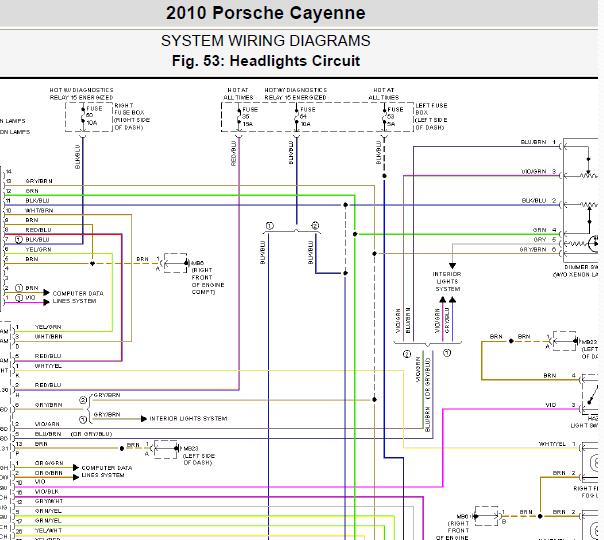
Task: Click the "GRY/BRN" label at pin 13 of left connector
Action: coord(39,181)
